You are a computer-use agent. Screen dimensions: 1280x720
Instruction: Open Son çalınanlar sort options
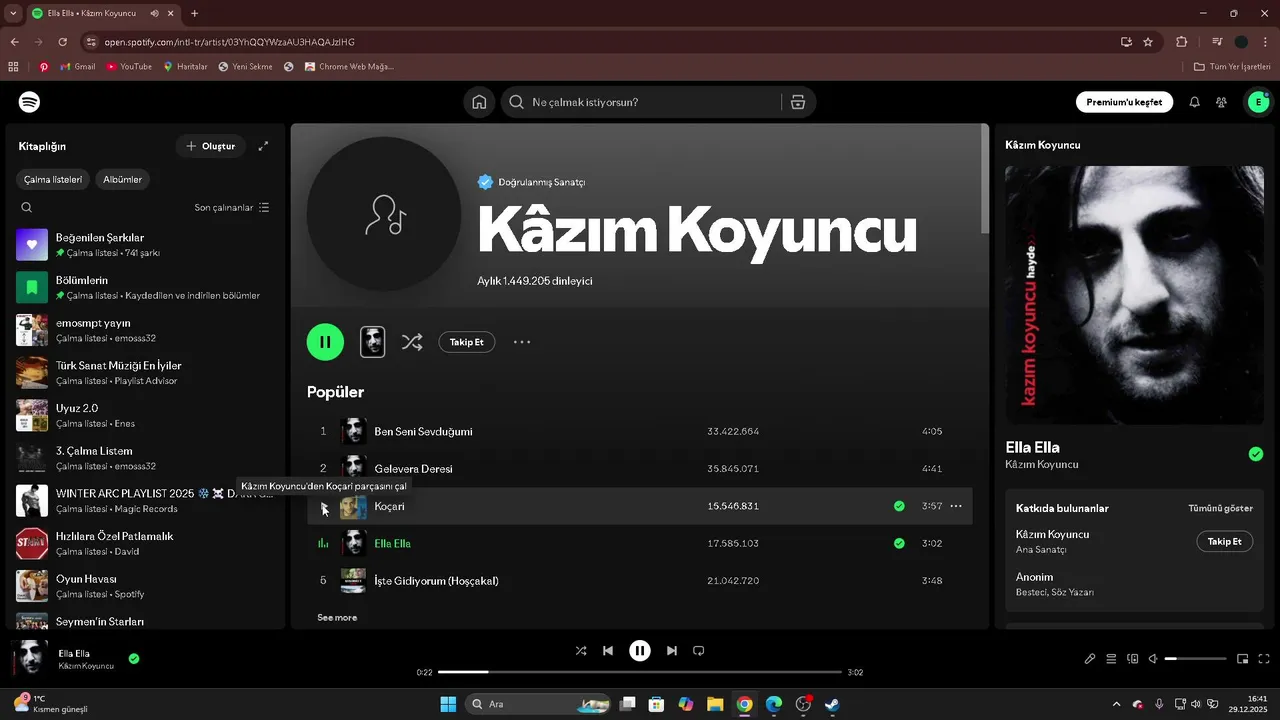click(x=232, y=208)
